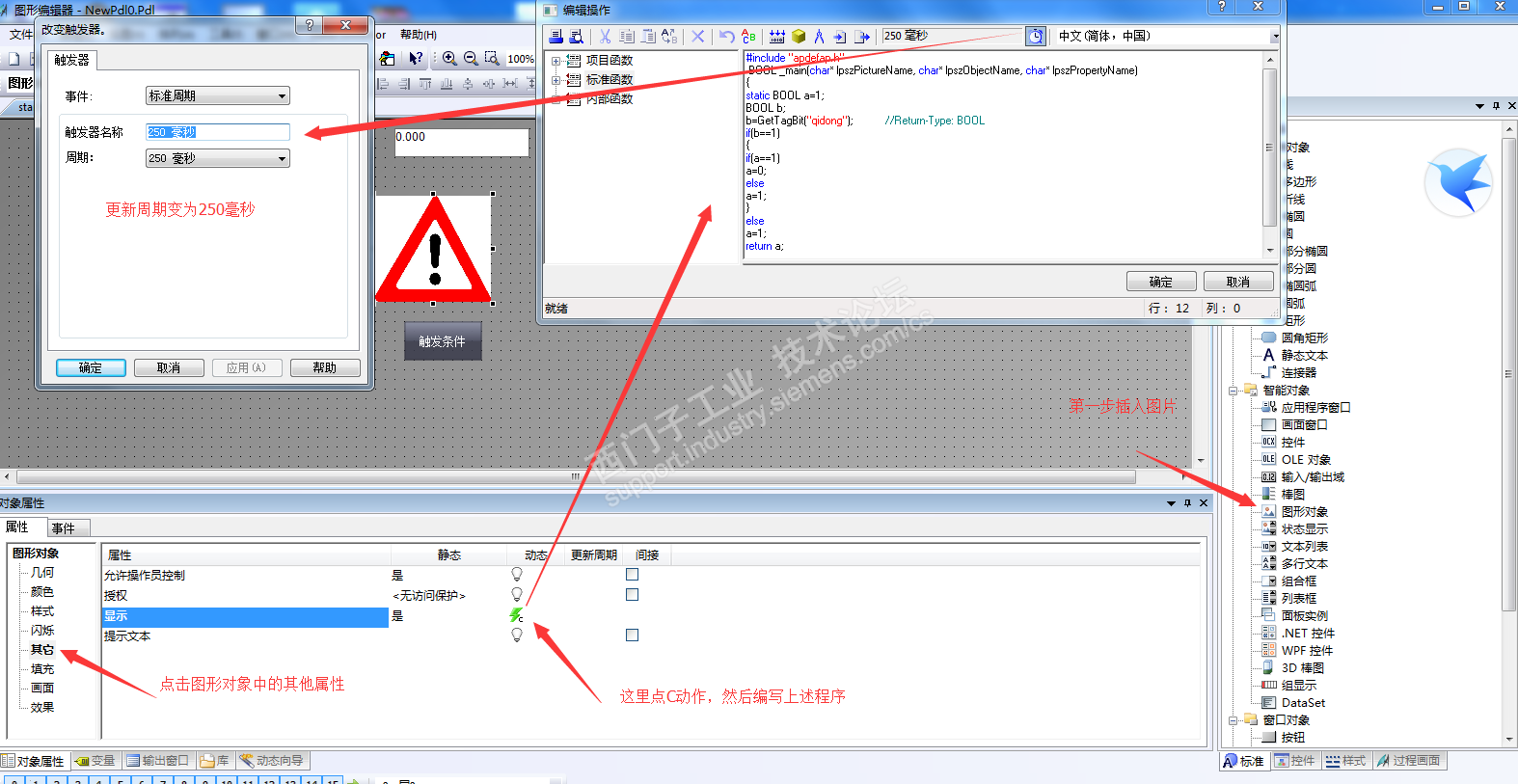Select the copy icon in the edit action toolbar
1518x784 pixels.
coord(627,37)
